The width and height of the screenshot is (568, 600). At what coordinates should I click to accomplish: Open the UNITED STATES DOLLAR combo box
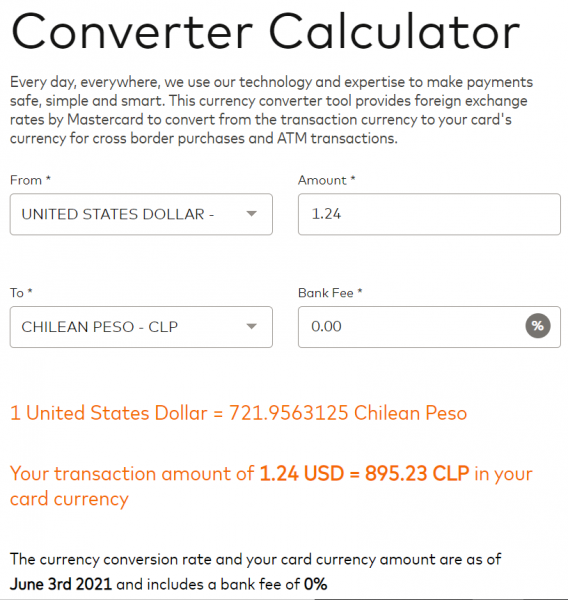141,214
